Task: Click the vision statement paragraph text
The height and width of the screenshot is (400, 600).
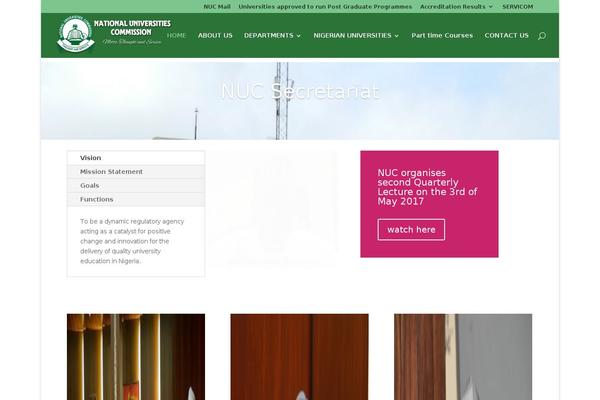Action: click(132, 241)
